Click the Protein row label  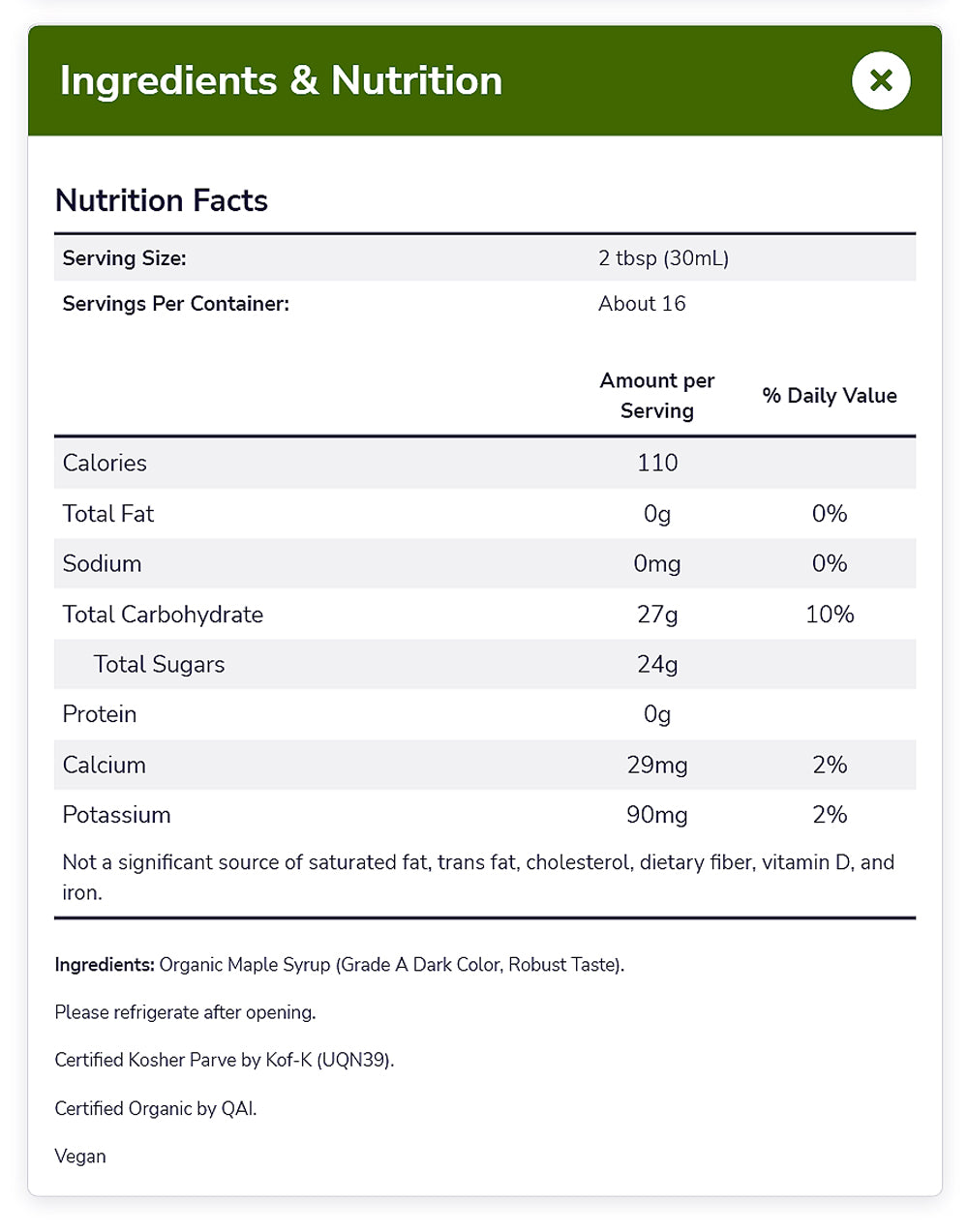click(x=100, y=714)
